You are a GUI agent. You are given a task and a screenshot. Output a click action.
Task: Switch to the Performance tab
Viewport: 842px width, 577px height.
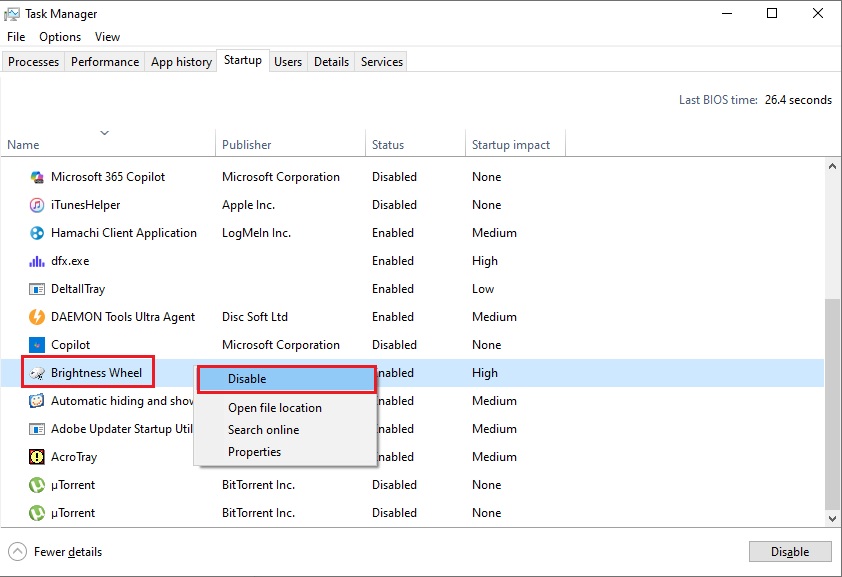[x=105, y=62]
